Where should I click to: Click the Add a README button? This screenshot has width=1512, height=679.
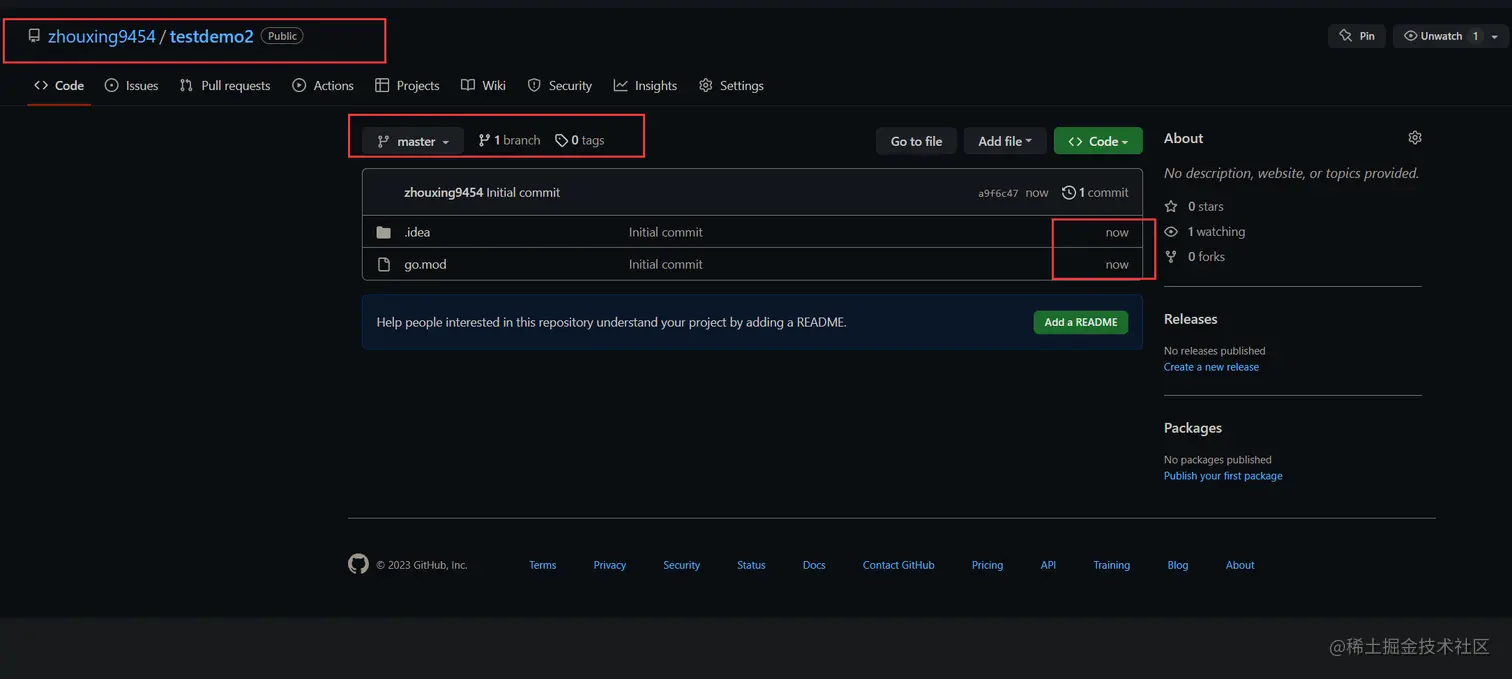(x=1081, y=322)
